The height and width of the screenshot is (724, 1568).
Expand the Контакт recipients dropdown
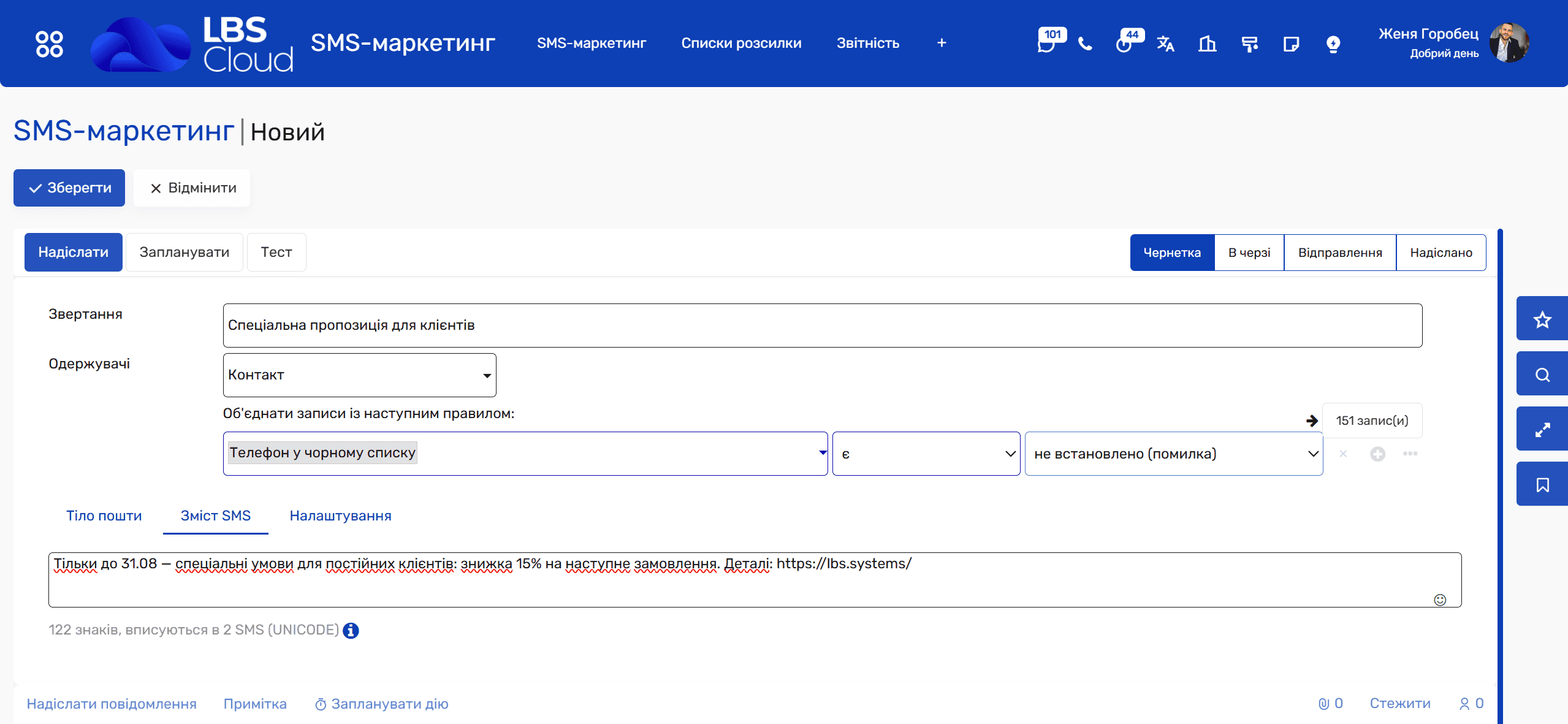pos(359,375)
